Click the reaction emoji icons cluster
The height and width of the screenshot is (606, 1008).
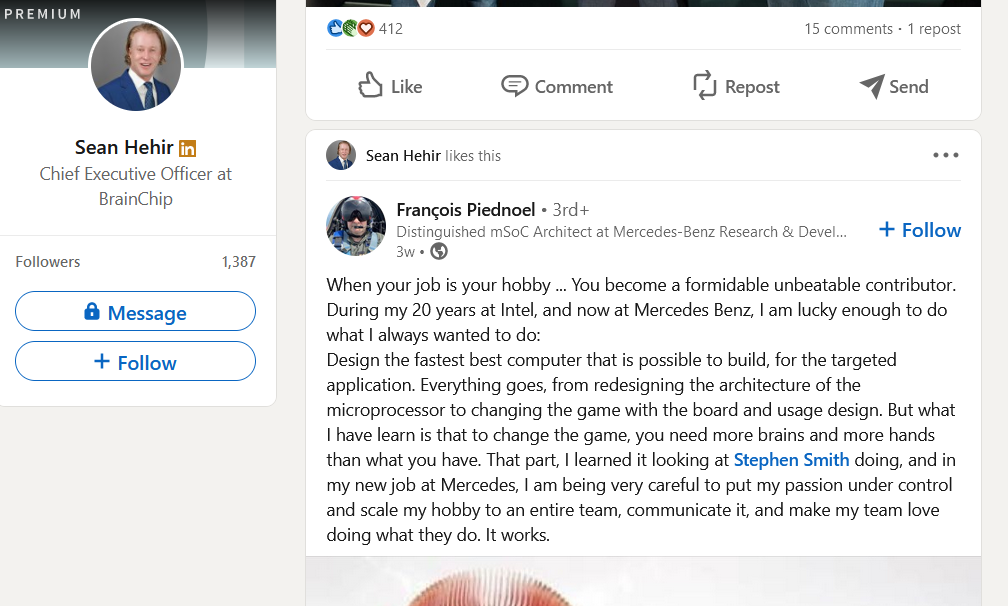pos(351,28)
